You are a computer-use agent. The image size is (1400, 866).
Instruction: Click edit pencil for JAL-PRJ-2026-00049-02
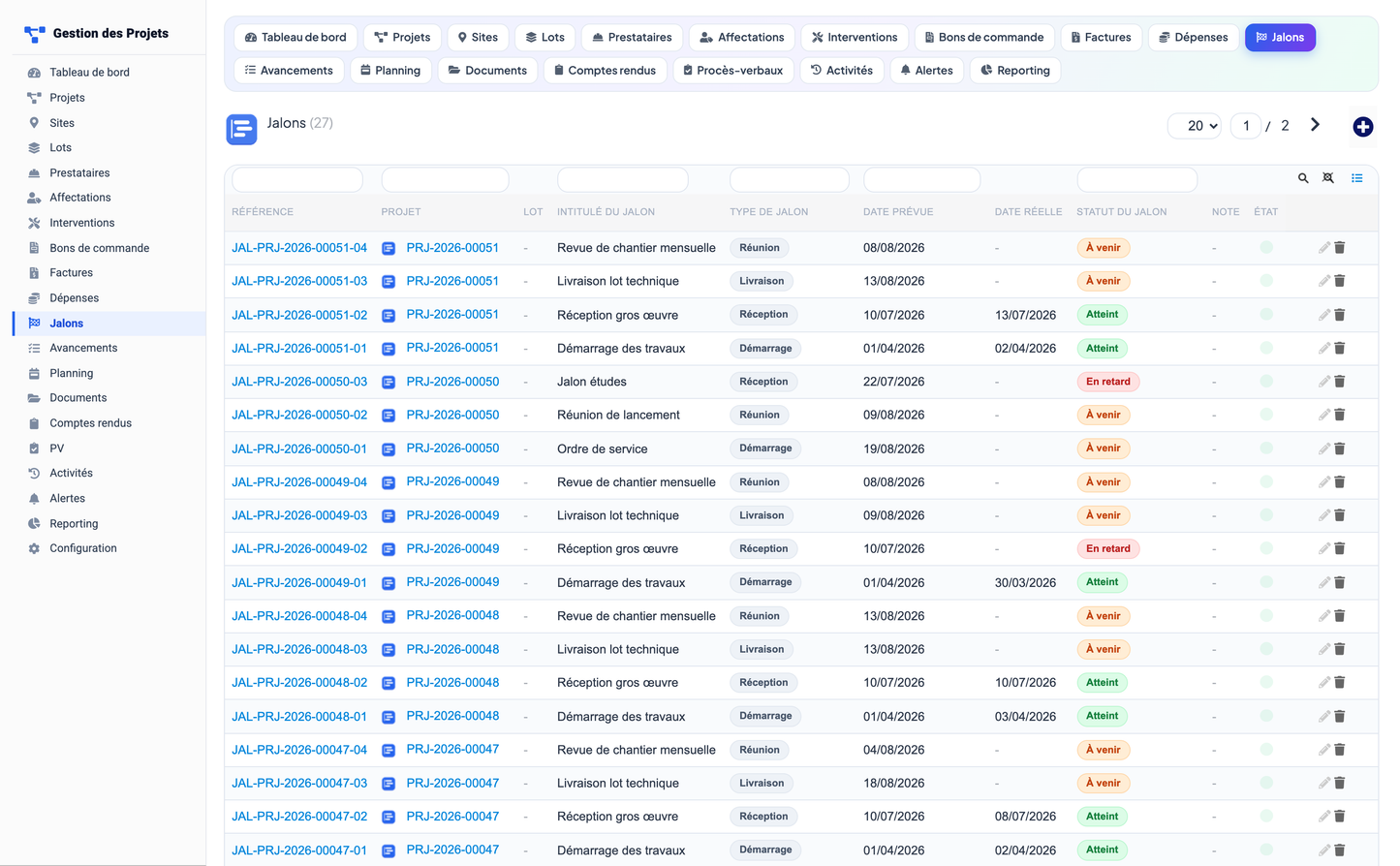pos(1324,549)
